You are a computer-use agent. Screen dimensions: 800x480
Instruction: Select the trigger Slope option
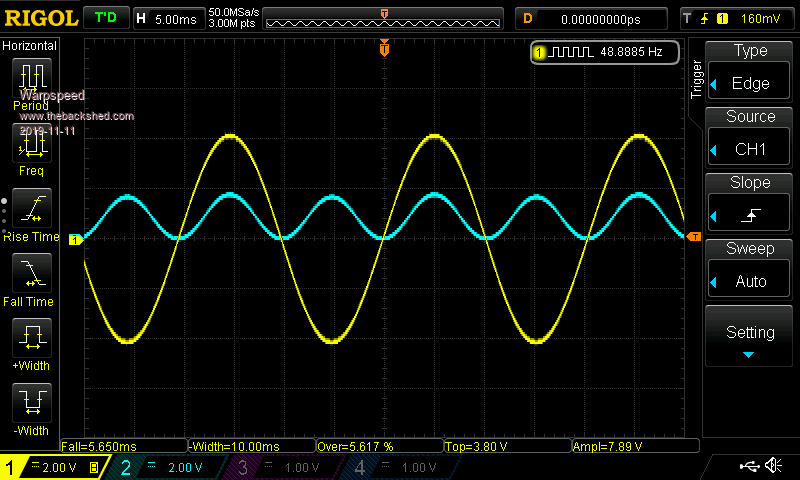point(750,203)
